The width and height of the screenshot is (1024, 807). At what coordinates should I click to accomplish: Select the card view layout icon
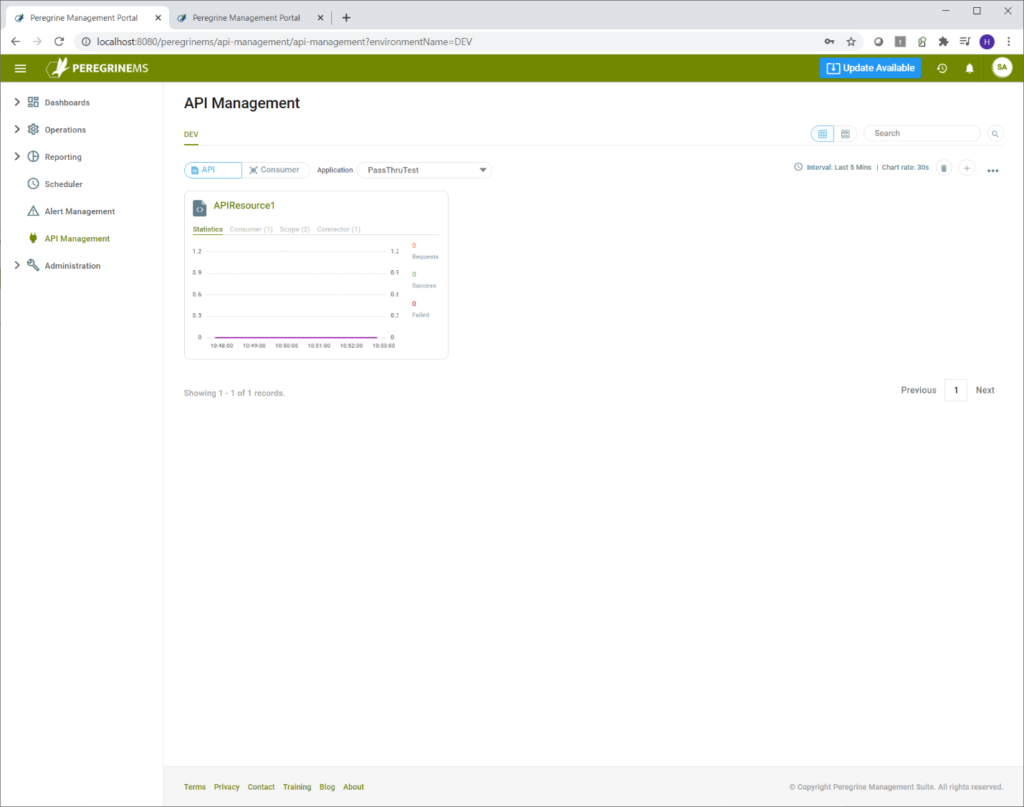coord(845,133)
